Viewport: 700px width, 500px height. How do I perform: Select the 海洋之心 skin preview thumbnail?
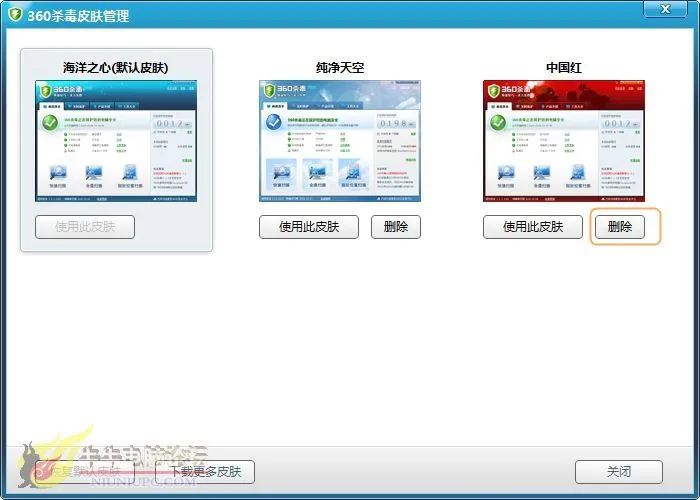[116, 141]
